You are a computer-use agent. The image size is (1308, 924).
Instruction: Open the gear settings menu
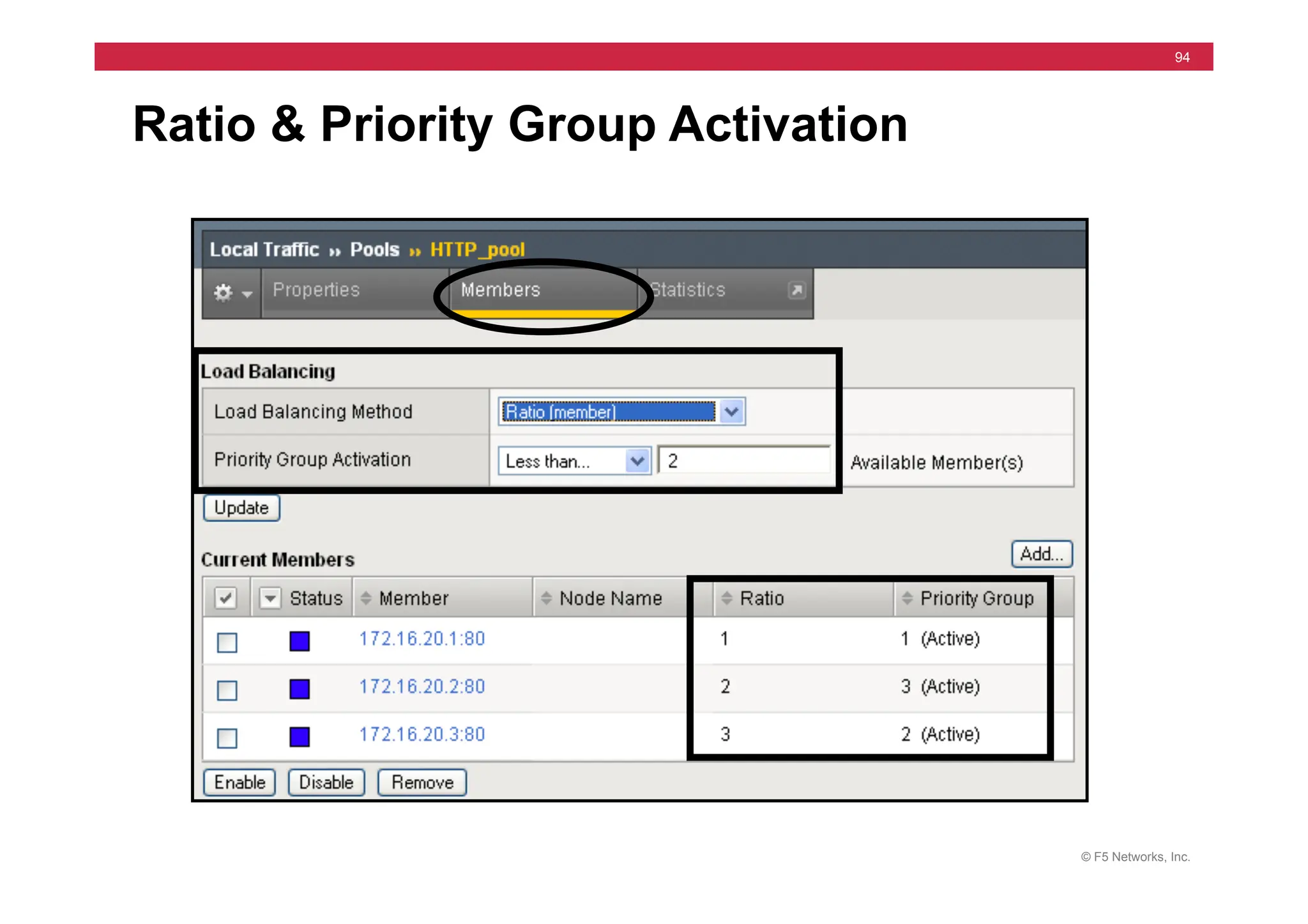[232, 292]
